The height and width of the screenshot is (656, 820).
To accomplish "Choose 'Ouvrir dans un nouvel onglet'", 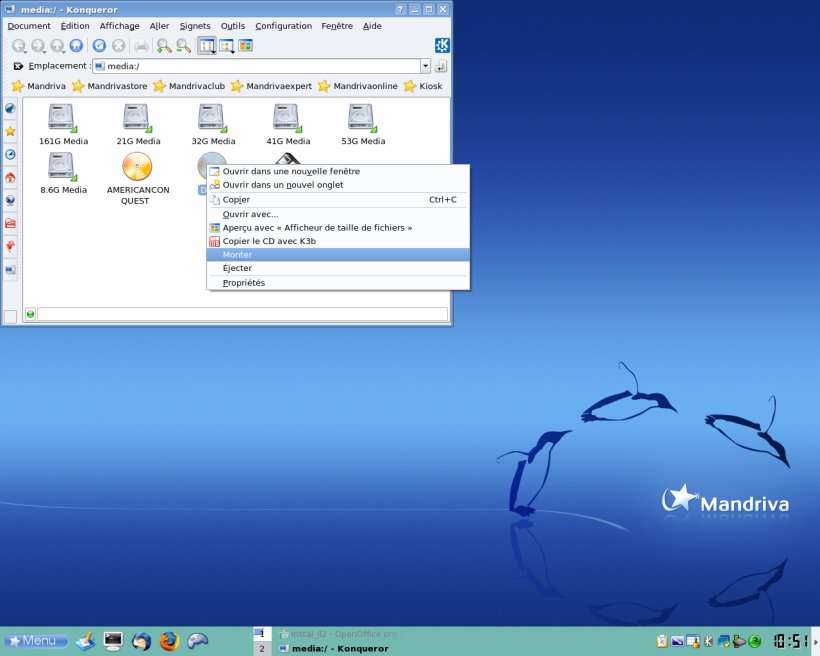I will 338,185.
